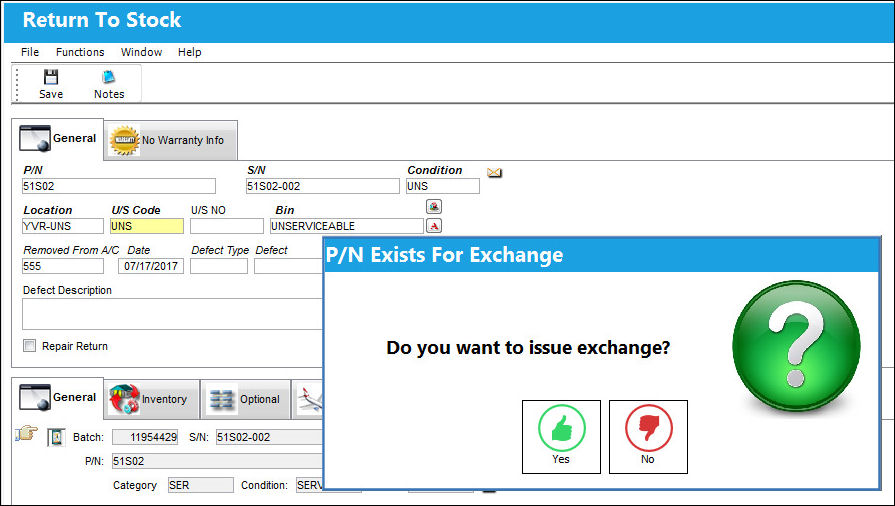Switch to the No Warranty Info tab
The height and width of the screenshot is (506, 895).
point(171,140)
